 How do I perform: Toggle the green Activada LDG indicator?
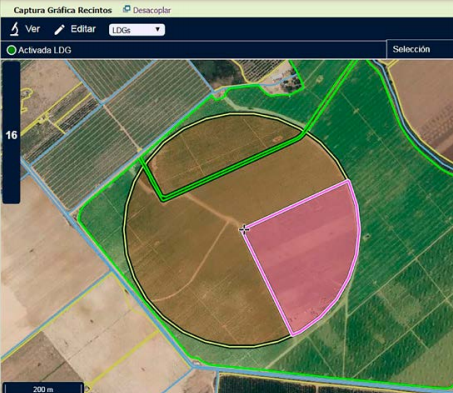coord(11,50)
